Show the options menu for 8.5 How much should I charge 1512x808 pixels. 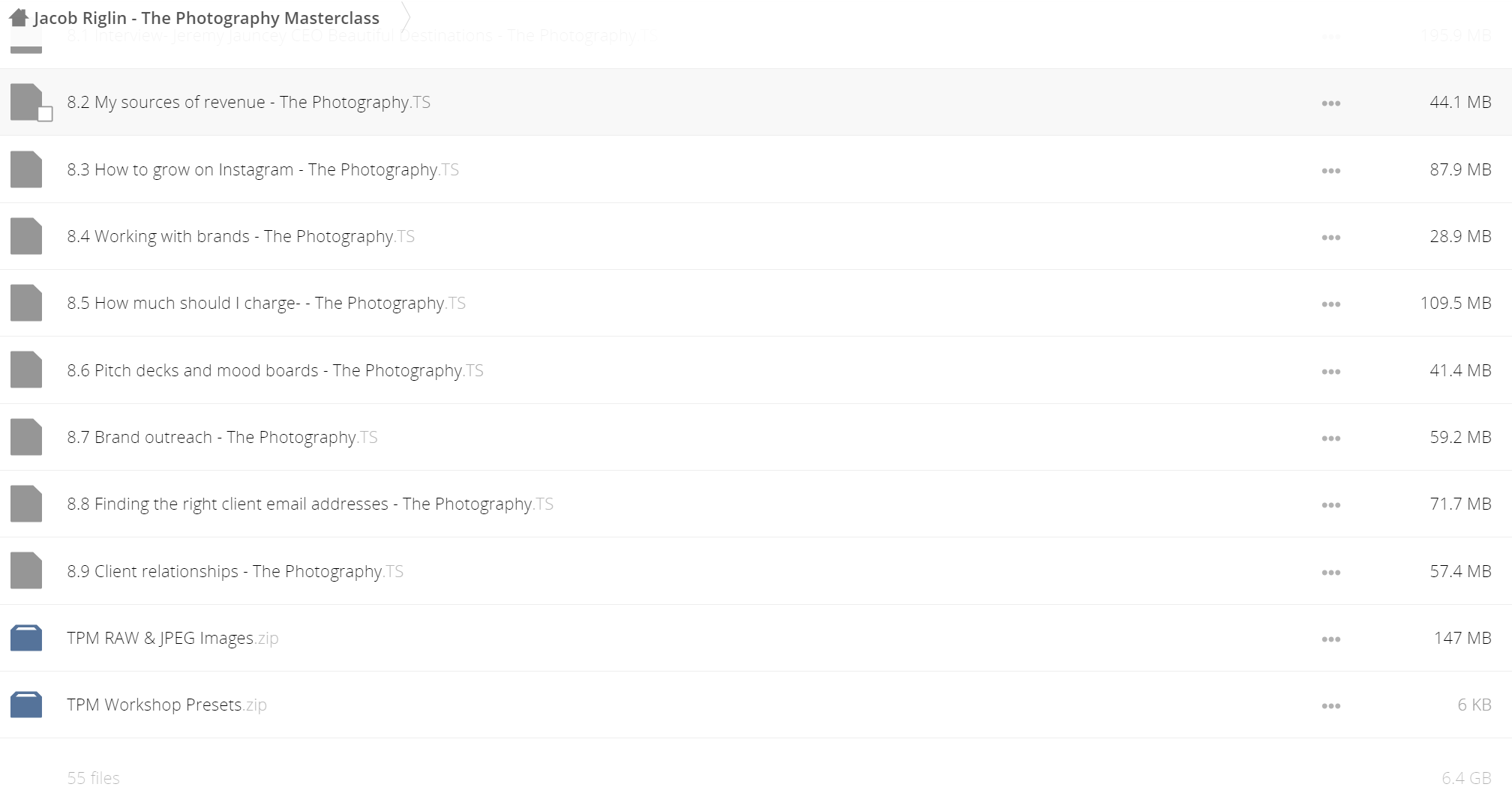point(1330,304)
